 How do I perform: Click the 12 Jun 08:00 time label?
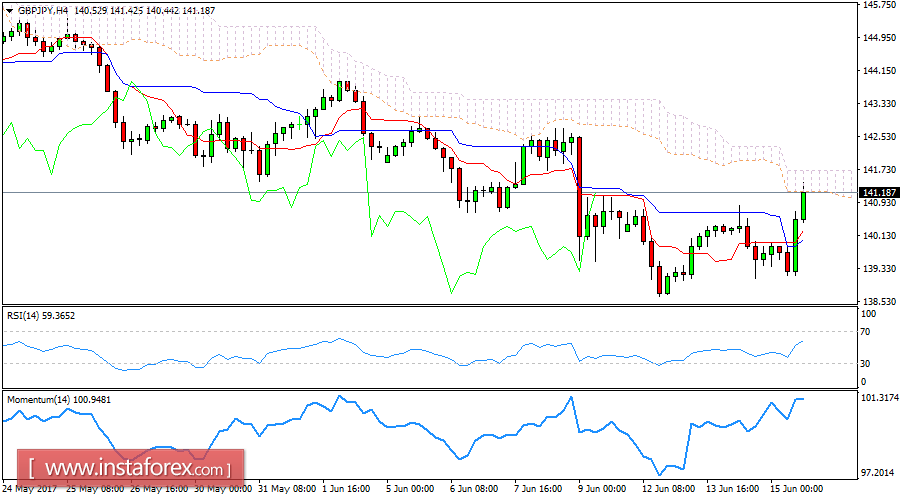coord(668,489)
